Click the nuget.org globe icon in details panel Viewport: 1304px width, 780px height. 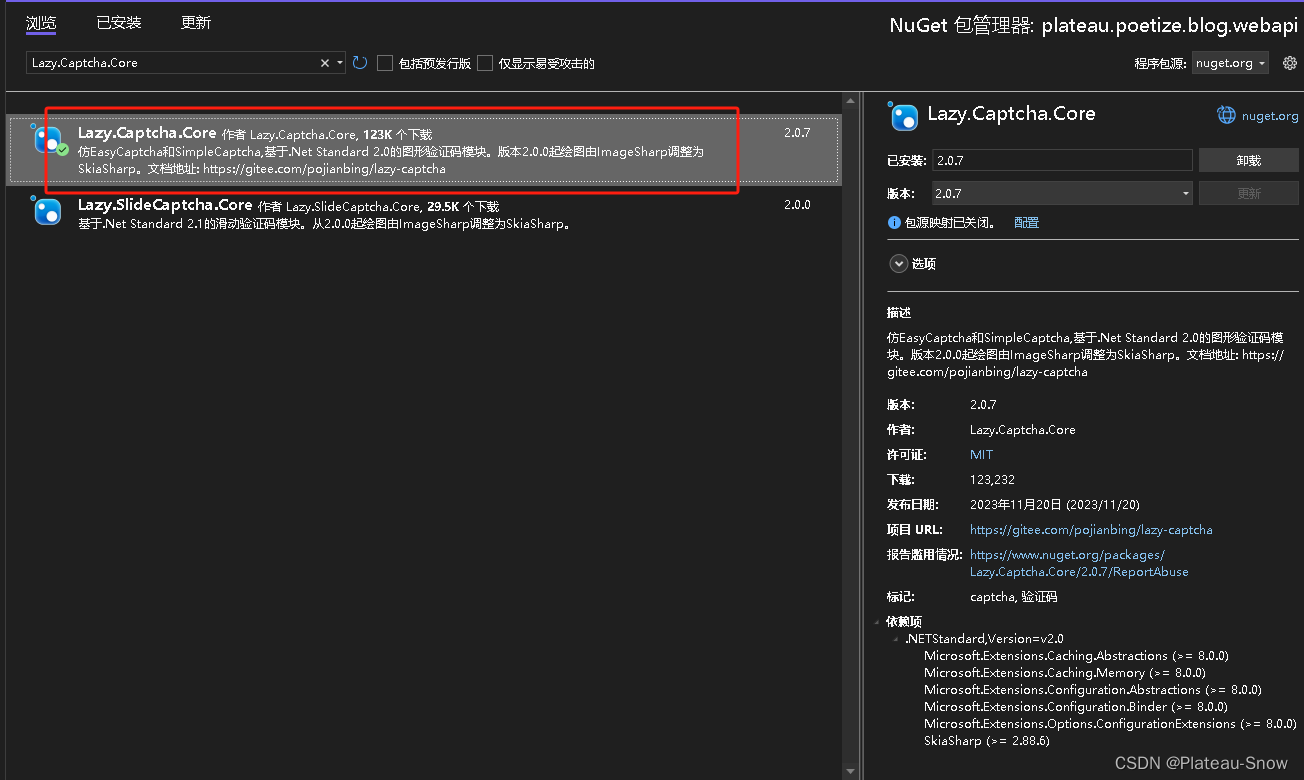1226,114
